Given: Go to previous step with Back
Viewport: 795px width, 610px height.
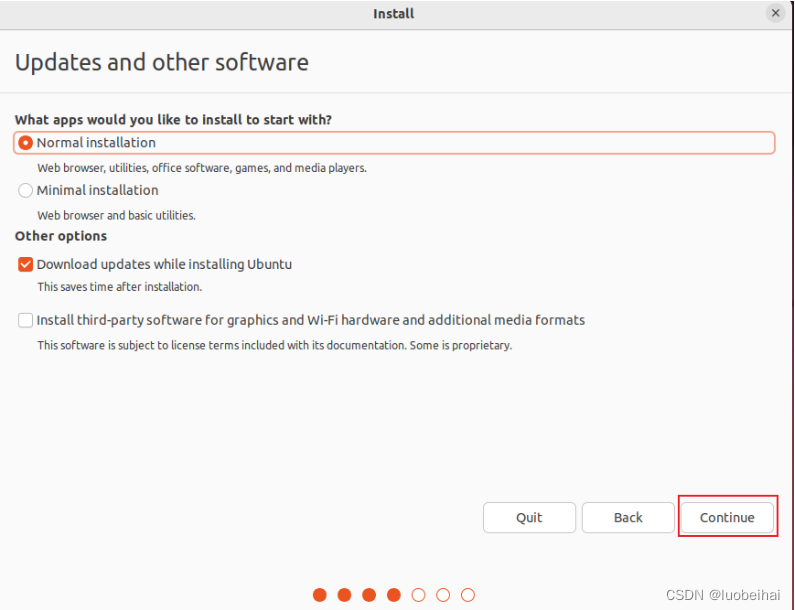Looking at the screenshot, I should 628,517.
